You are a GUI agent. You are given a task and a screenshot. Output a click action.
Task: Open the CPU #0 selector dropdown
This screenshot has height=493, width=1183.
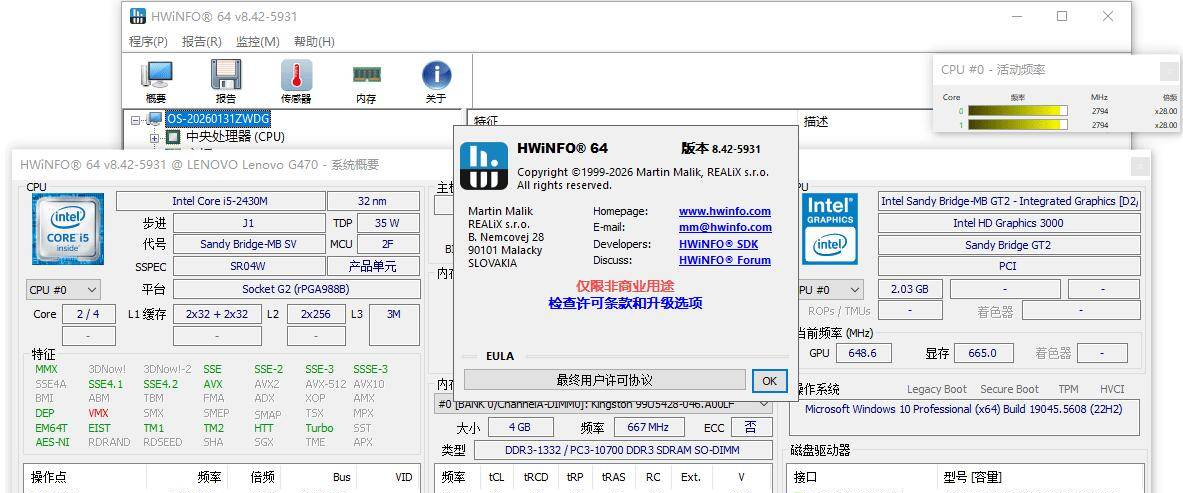pos(63,290)
